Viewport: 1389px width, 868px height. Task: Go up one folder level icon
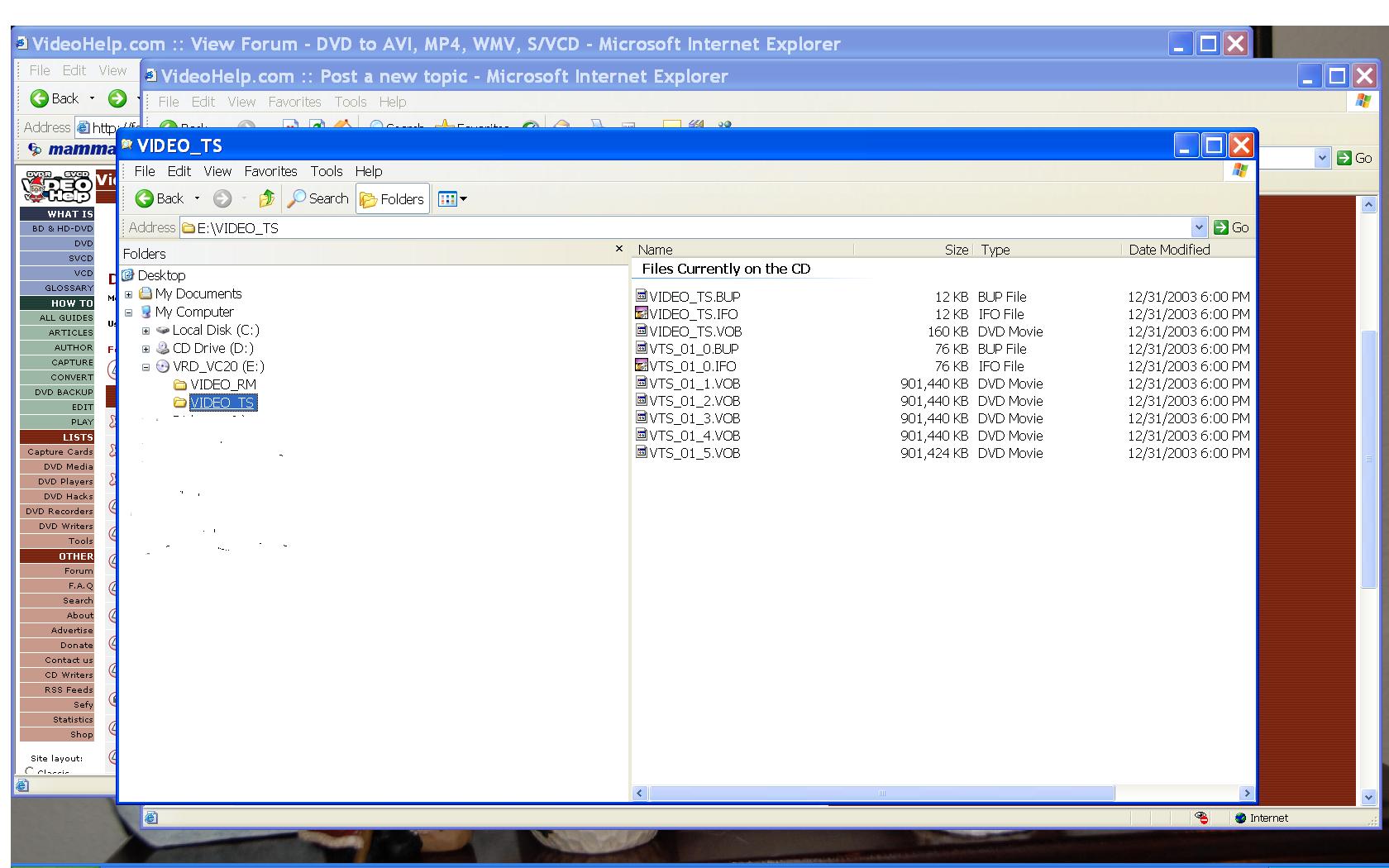click(266, 198)
